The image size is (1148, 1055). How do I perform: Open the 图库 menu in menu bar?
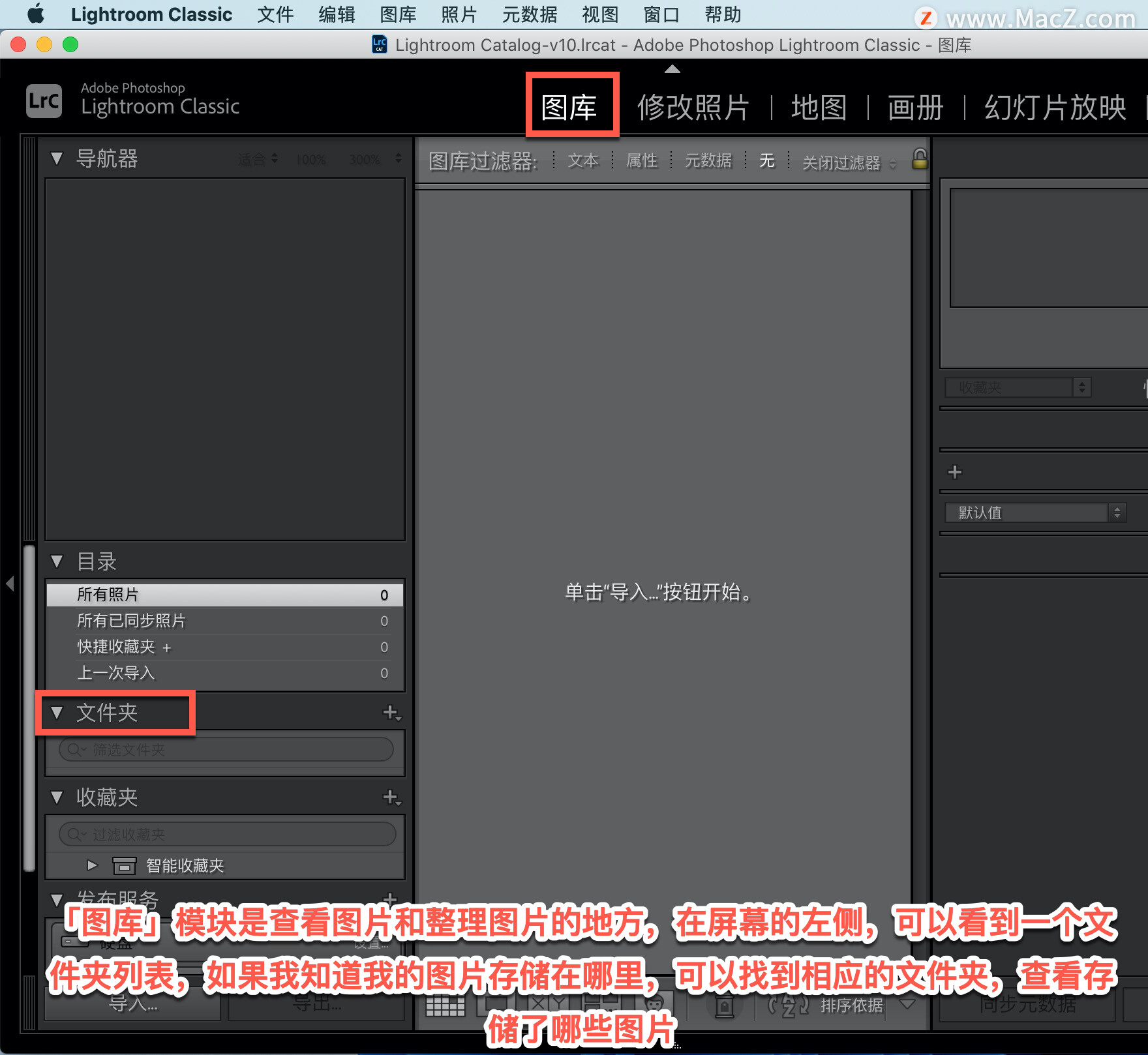point(398,14)
